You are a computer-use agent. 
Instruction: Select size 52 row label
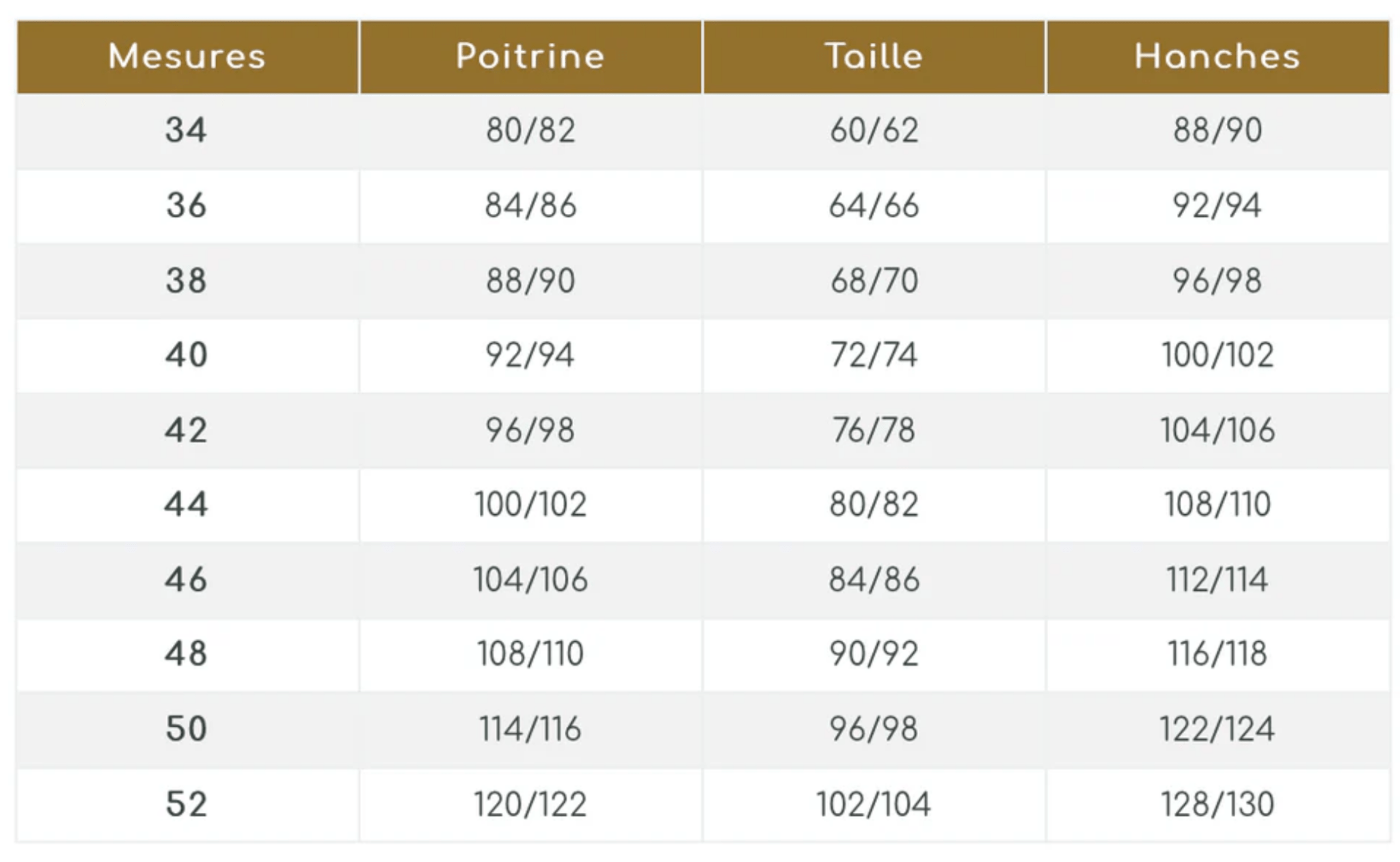(186, 804)
